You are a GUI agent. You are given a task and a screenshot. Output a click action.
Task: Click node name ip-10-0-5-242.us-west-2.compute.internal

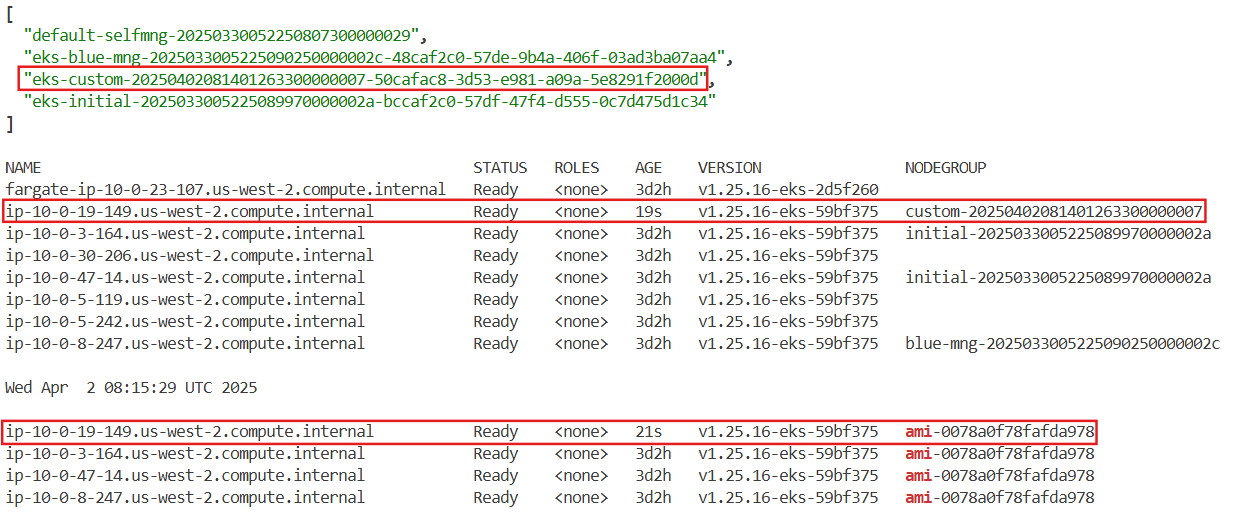185,322
